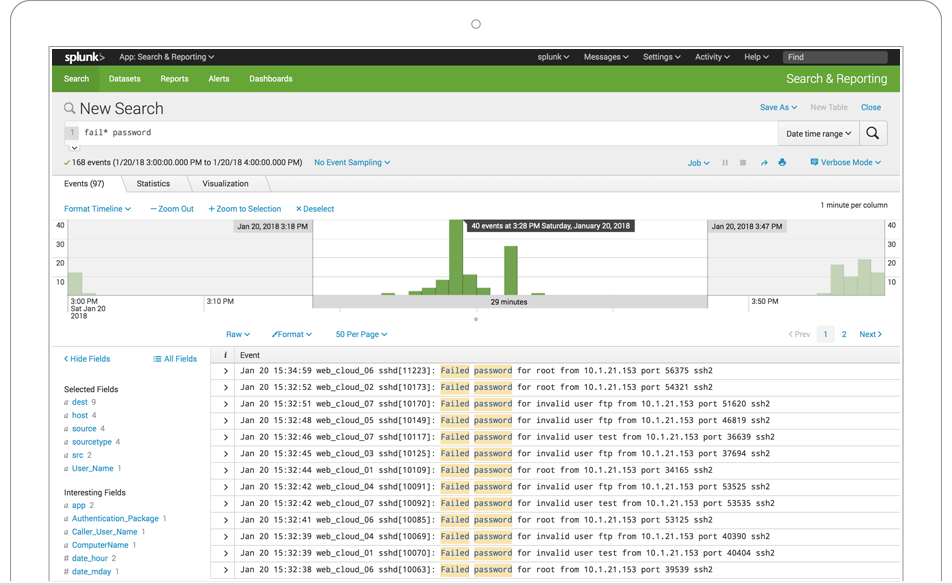Image resolution: width=952 pixels, height=585 pixels.
Task: Open the 50 Per Page dropdown
Action: point(361,334)
